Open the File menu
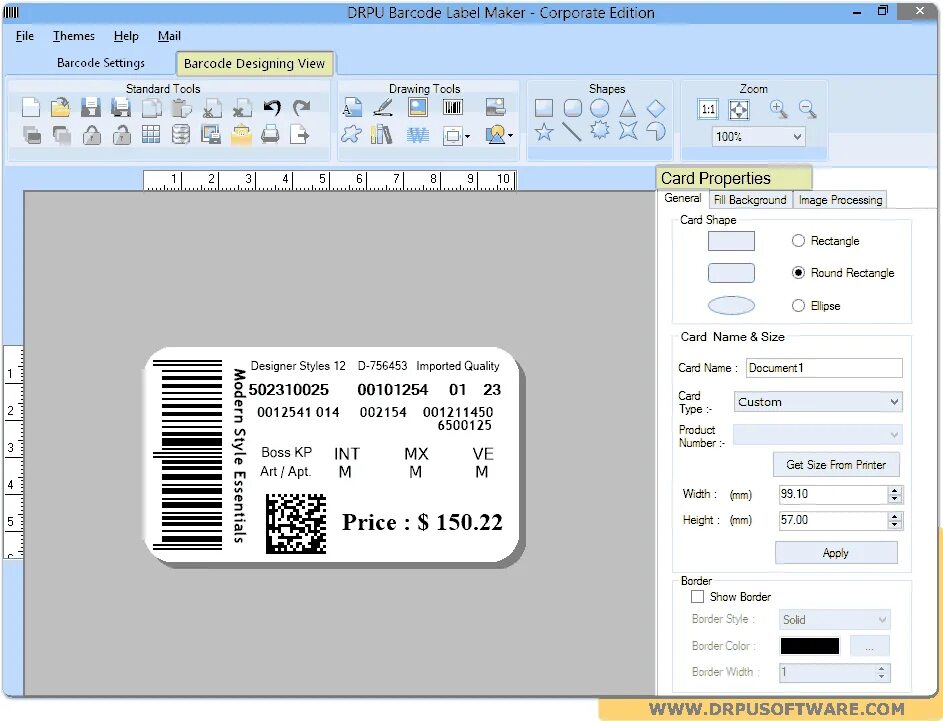Image resolution: width=943 pixels, height=721 pixels. pyautogui.click(x=25, y=36)
